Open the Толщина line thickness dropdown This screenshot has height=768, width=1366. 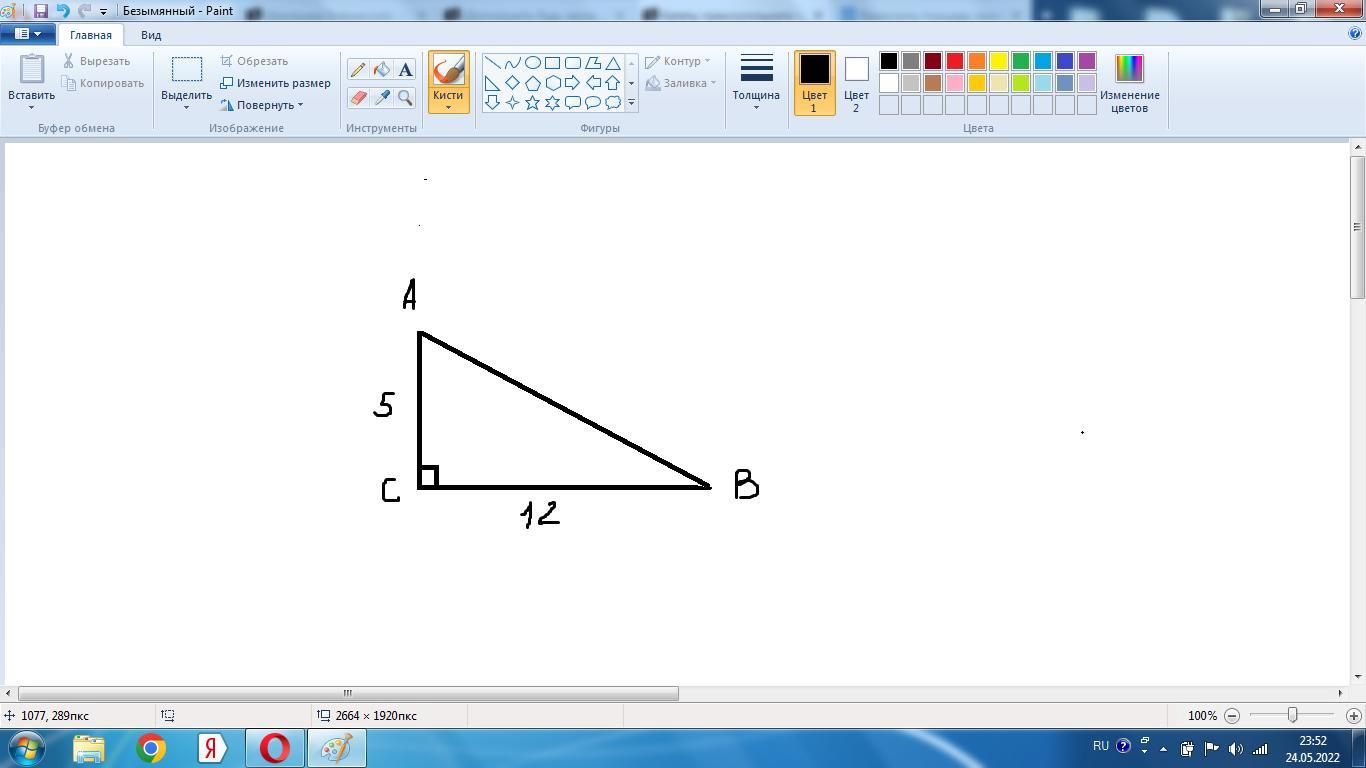click(756, 83)
